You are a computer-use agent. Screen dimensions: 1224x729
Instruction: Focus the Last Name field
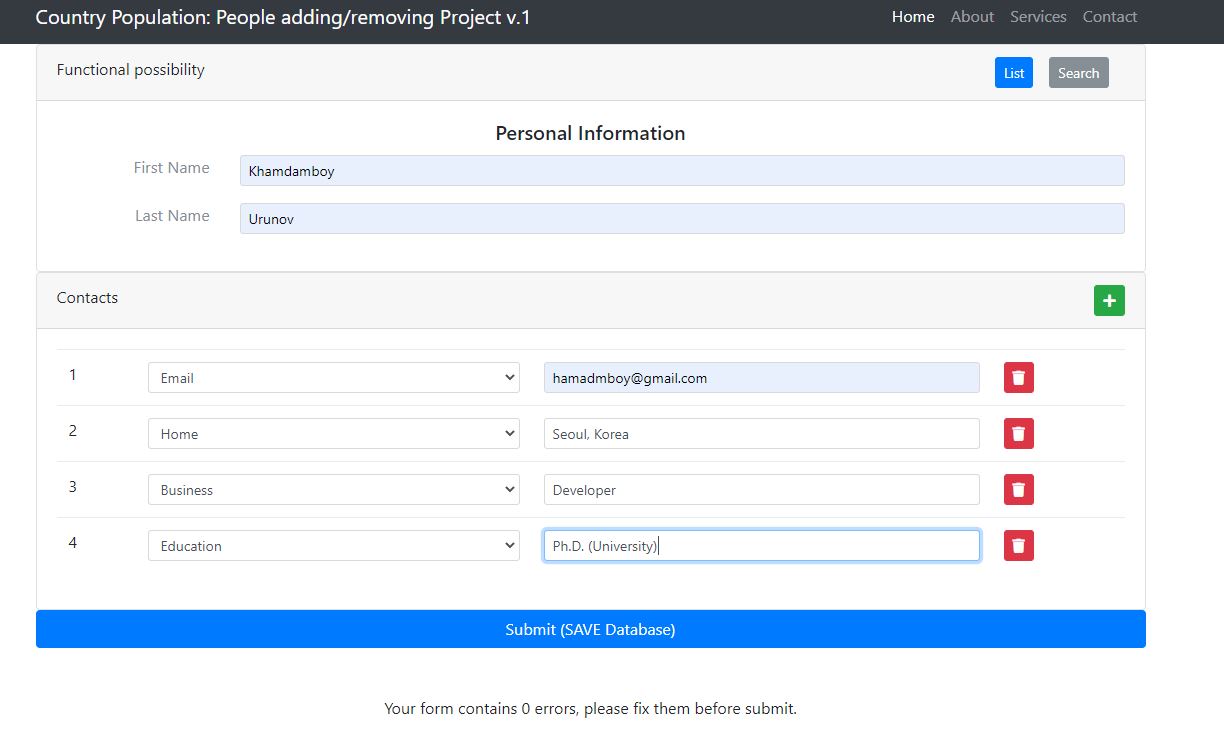682,219
